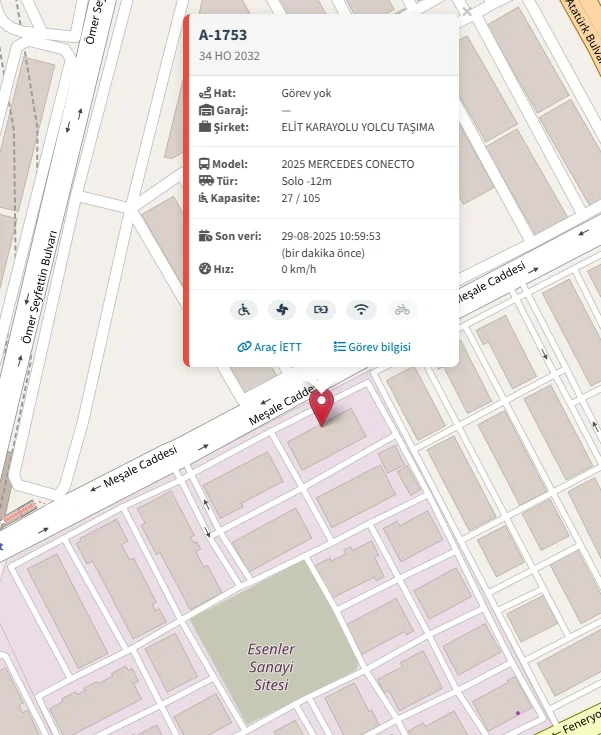Click the briefcase icon beside Şirket
This screenshot has height=735, width=601.
click(x=205, y=127)
